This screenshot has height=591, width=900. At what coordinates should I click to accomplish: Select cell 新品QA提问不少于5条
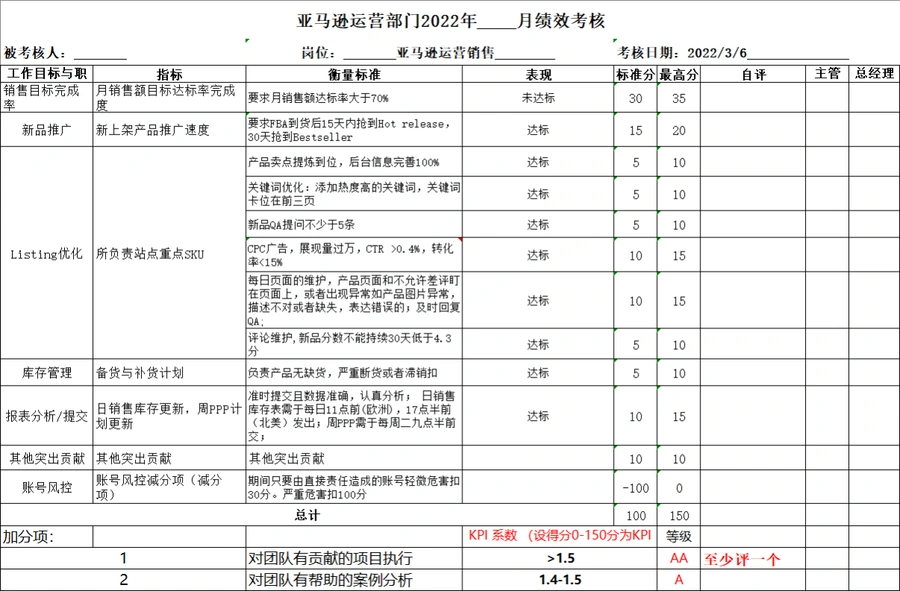[x=354, y=224]
